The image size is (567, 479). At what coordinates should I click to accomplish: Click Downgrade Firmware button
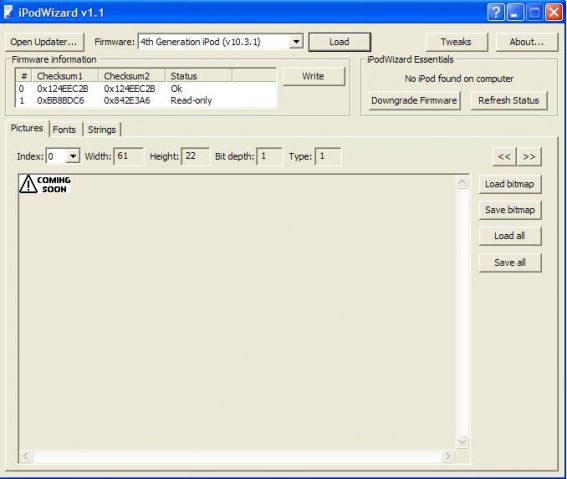coord(414,100)
